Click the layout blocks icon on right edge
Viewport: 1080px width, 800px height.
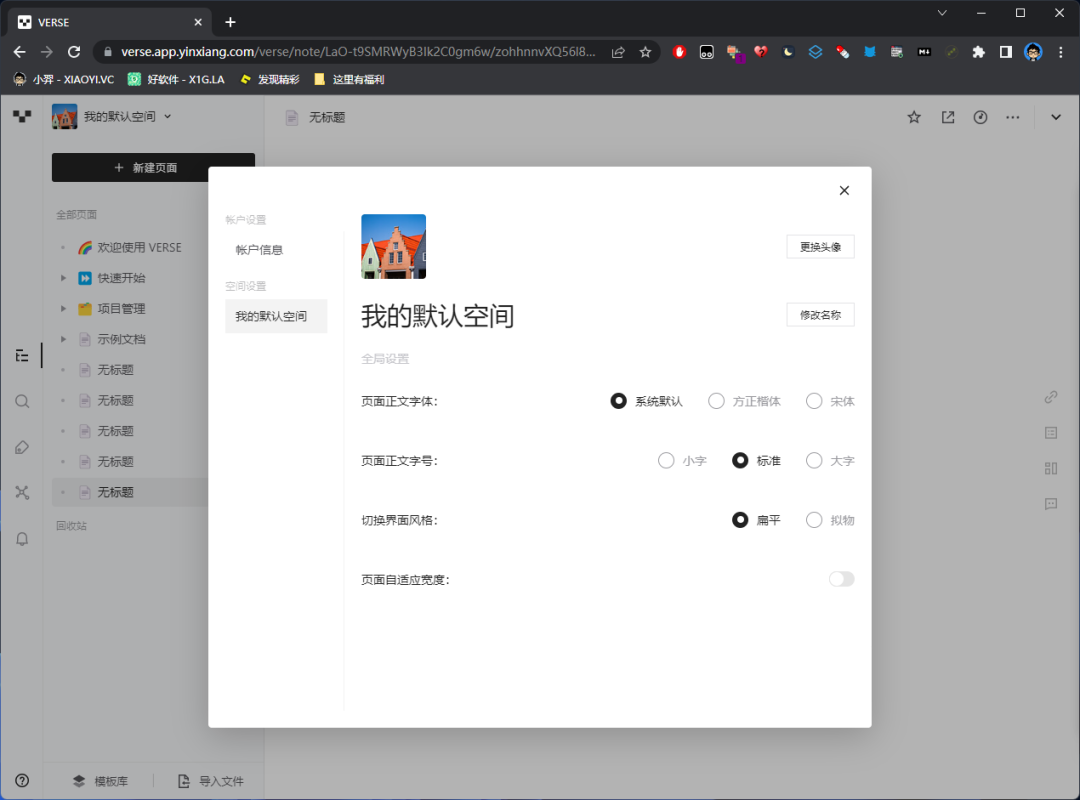coord(1051,469)
